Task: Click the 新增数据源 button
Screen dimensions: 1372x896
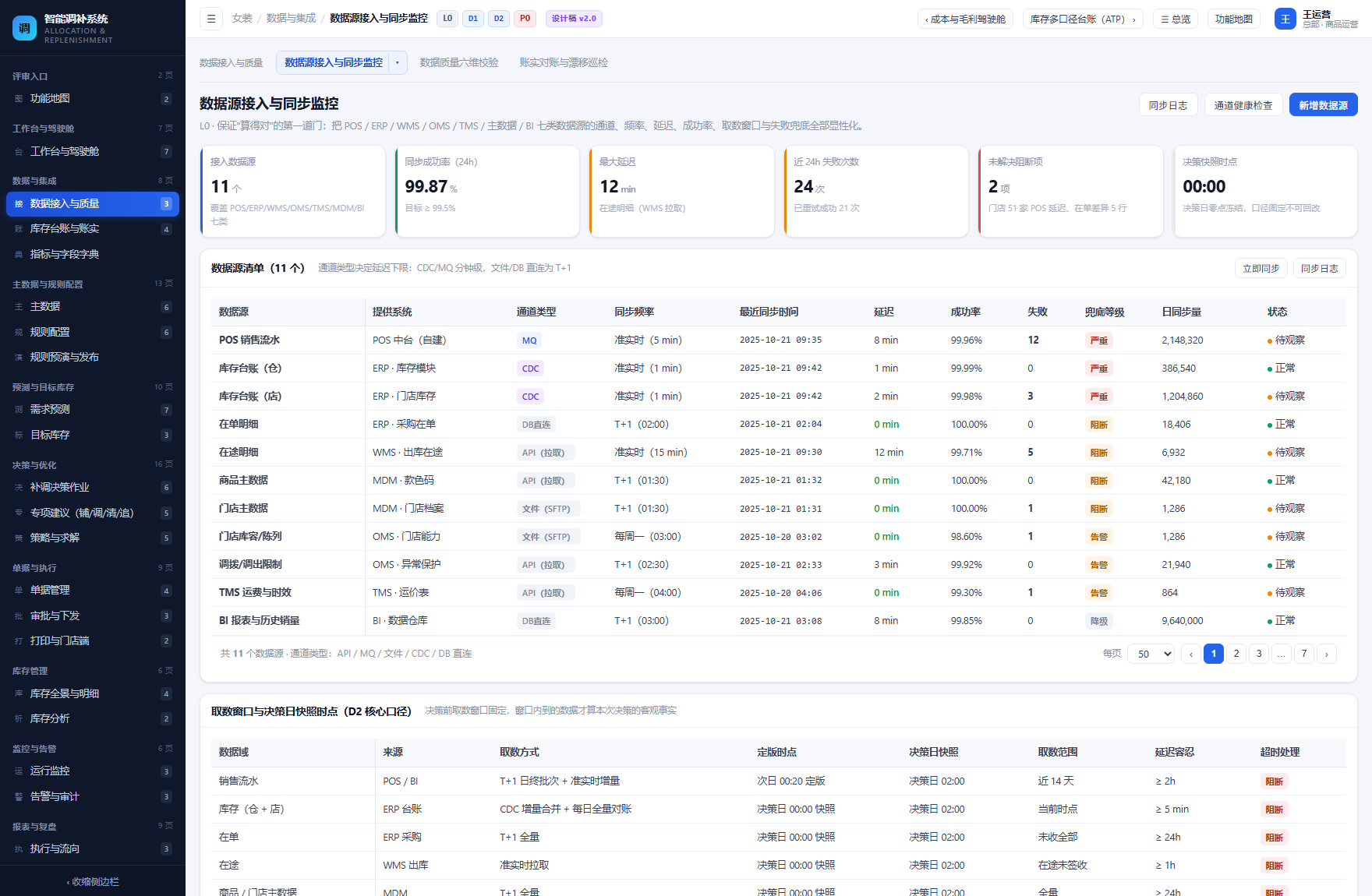Action: (x=1323, y=105)
